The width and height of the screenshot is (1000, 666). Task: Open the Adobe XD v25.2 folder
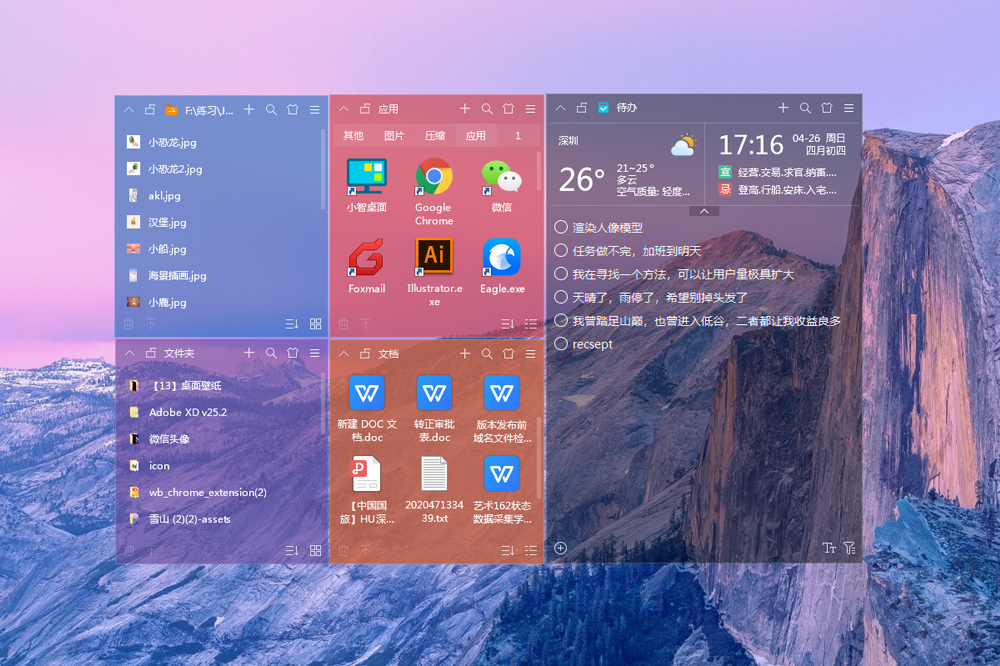coord(187,412)
